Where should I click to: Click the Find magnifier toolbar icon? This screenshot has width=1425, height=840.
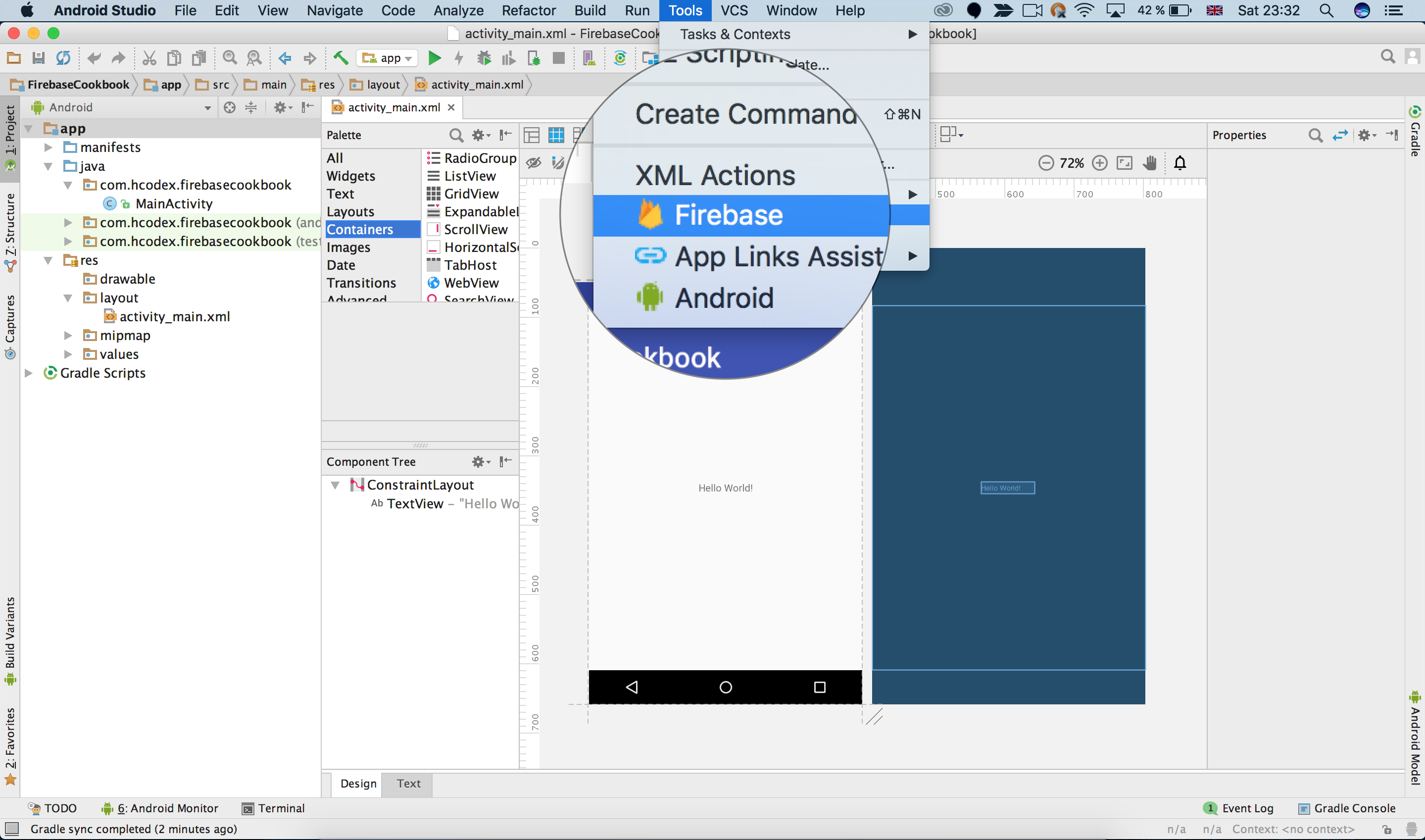click(230, 58)
